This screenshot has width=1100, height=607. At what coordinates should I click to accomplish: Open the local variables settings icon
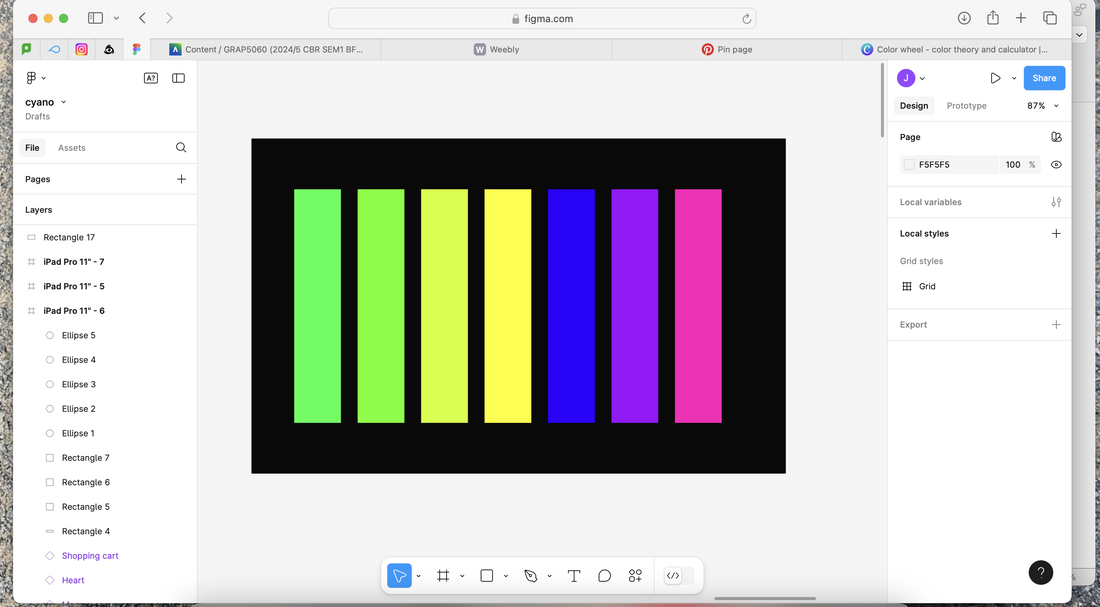coord(1056,202)
